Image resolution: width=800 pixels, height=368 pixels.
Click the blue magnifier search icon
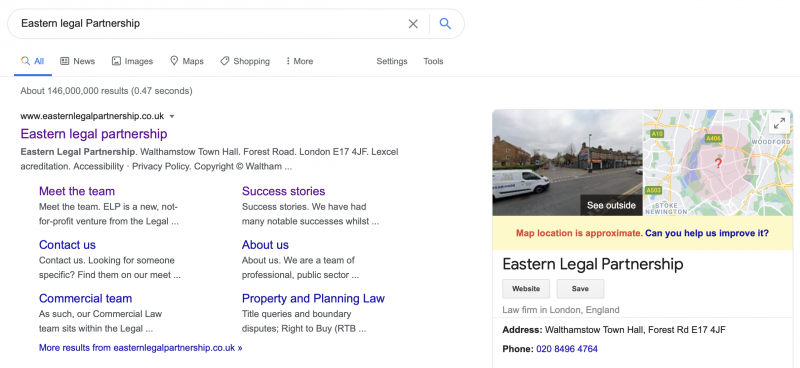445,23
